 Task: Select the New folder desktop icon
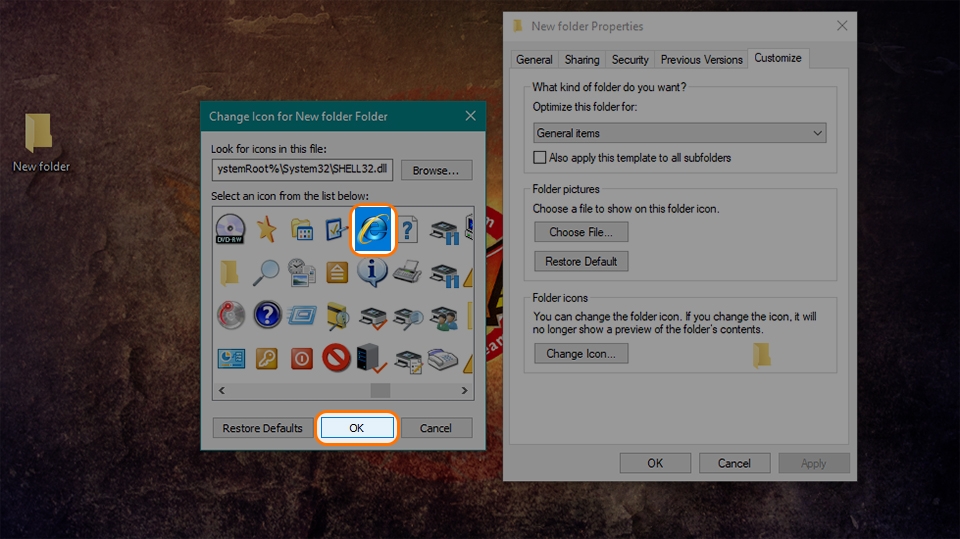(x=40, y=143)
